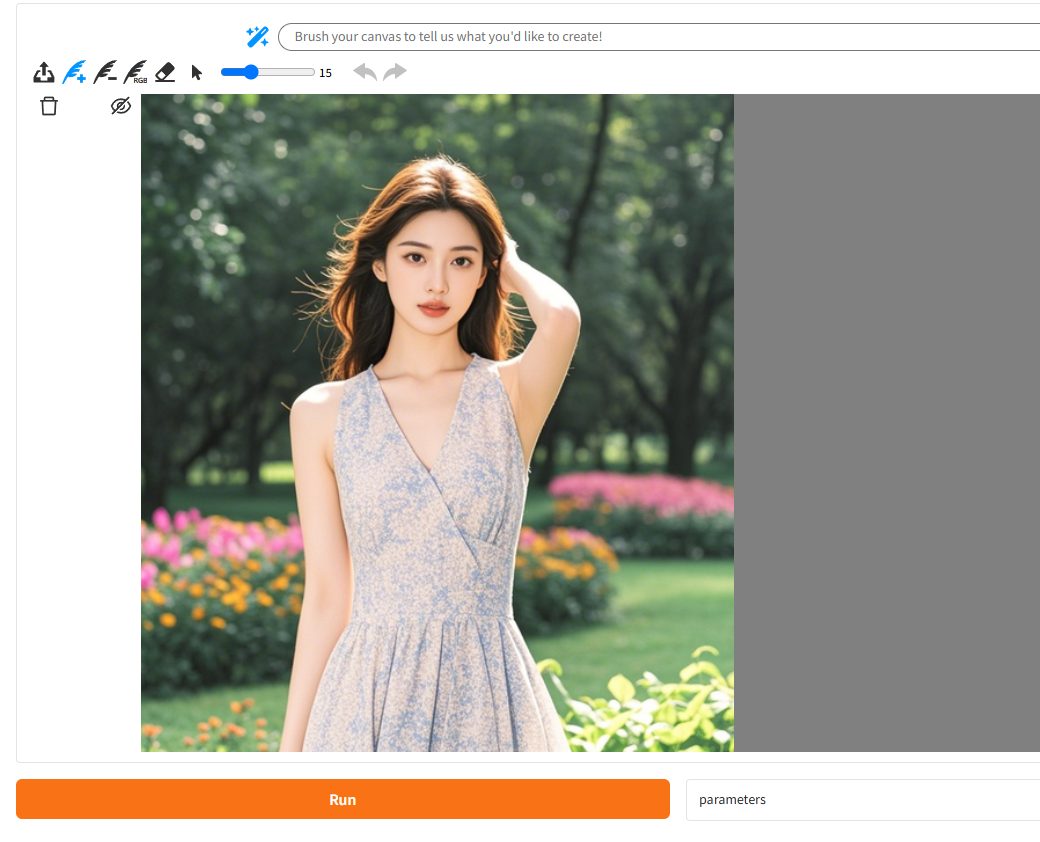1040x842 pixels.
Task: Click the highlighted blue brush-plus icon
Action: (74, 72)
